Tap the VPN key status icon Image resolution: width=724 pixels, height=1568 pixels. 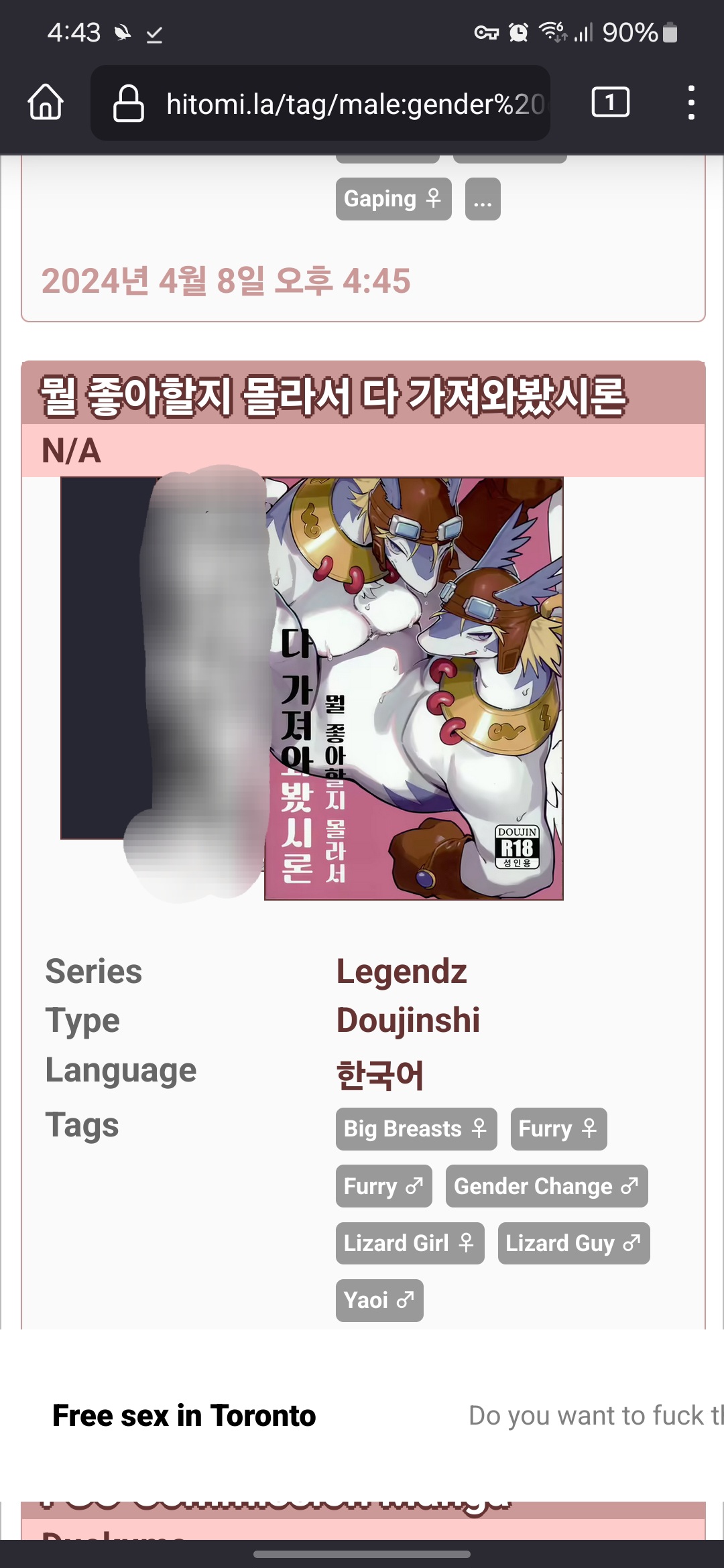tap(487, 32)
